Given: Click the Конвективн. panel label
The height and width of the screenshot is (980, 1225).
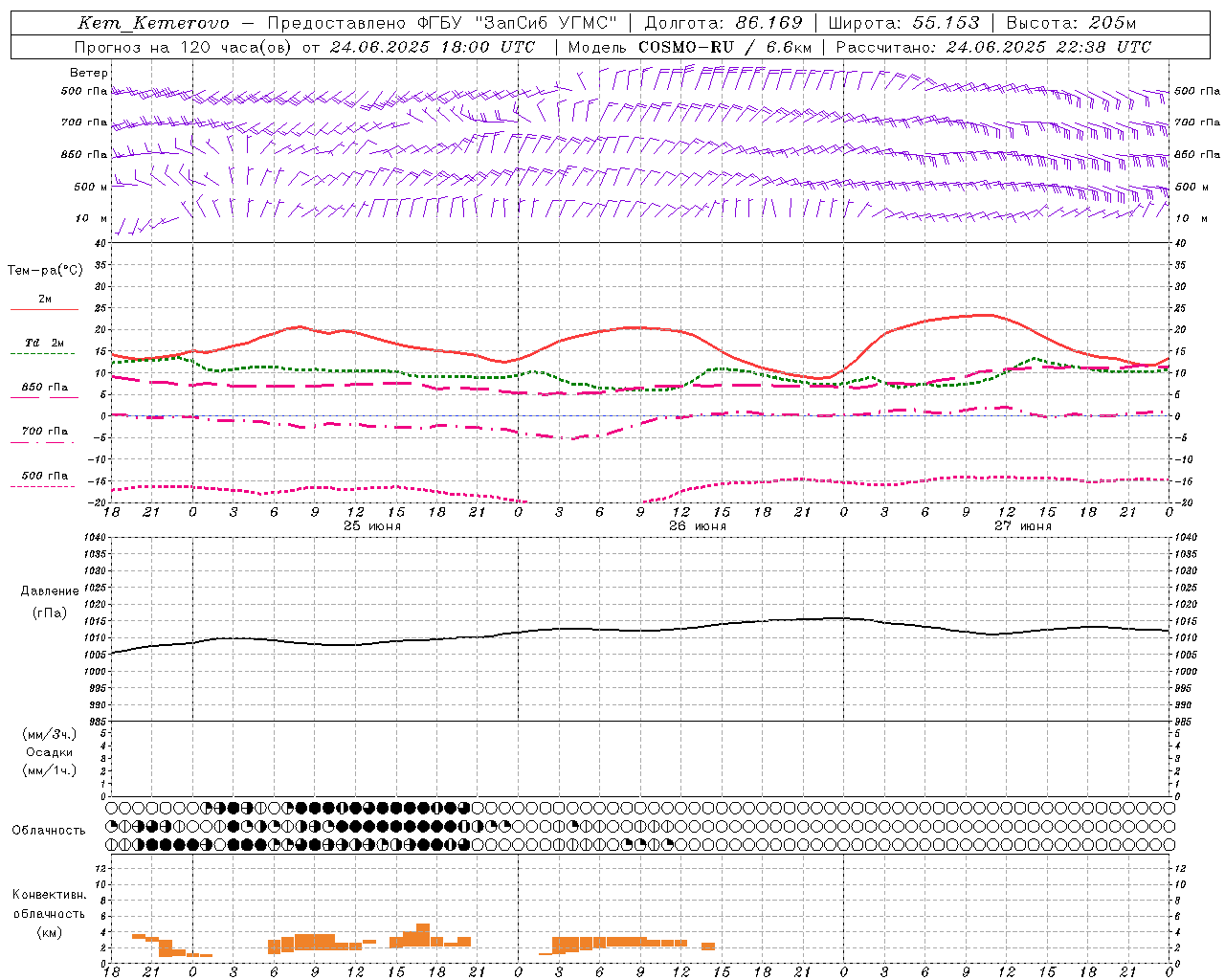Looking at the screenshot, I should (x=49, y=895).
